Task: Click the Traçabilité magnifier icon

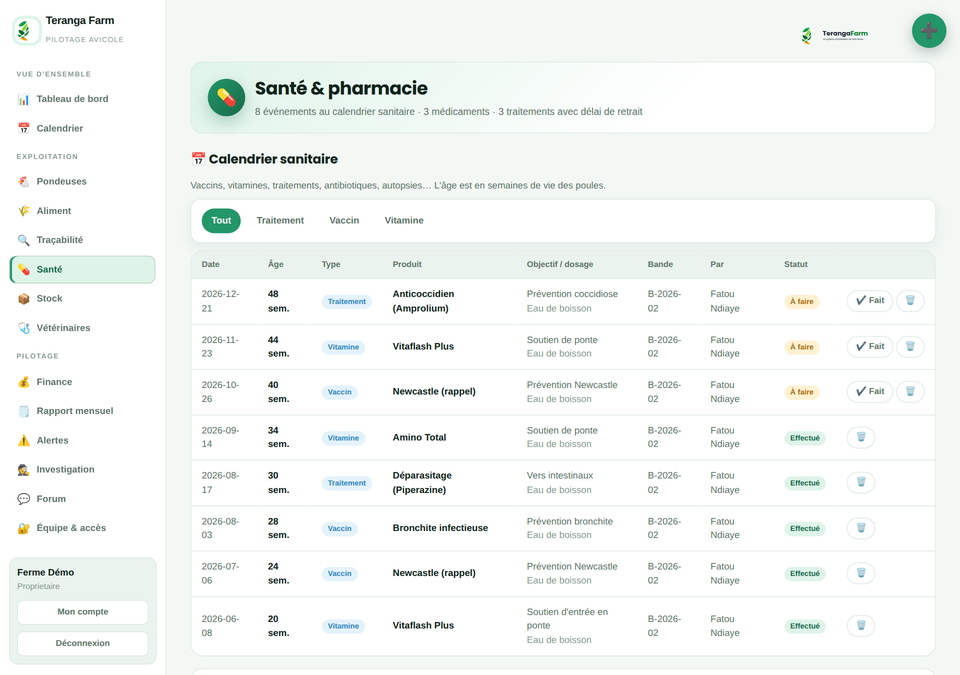Action: (23, 240)
